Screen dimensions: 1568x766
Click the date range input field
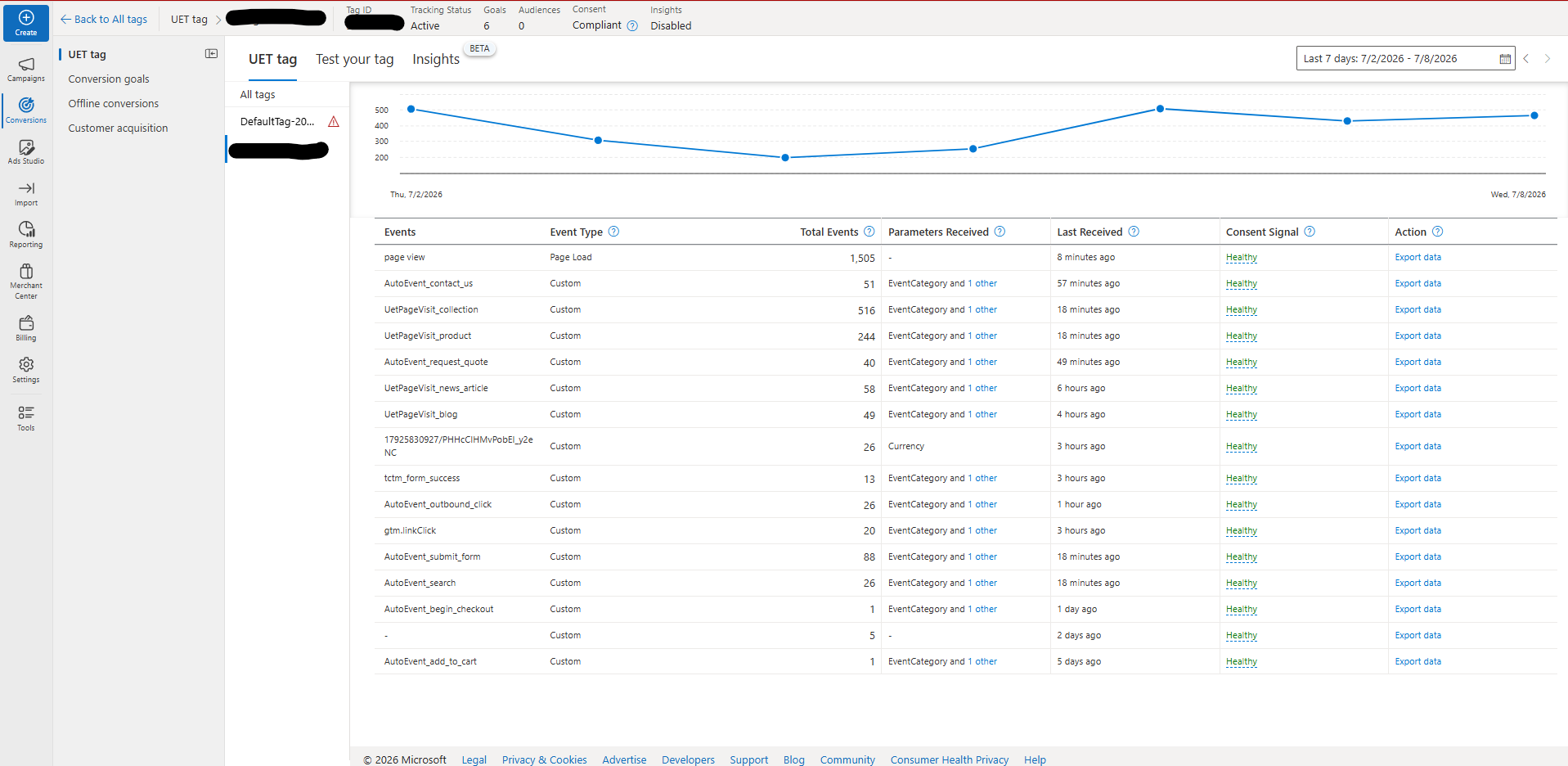click(x=1405, y=59)
